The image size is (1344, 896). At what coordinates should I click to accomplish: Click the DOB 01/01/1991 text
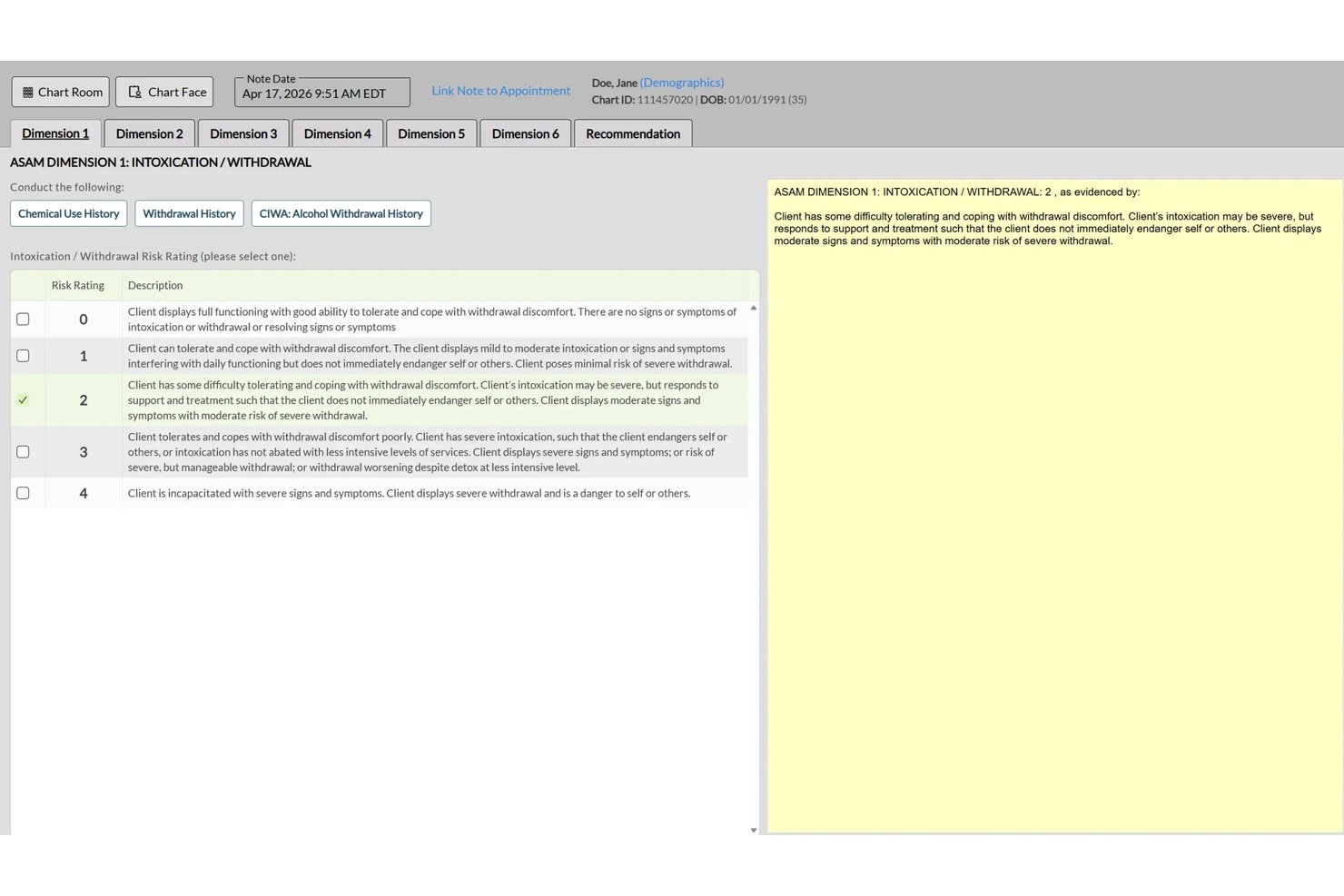753,100
